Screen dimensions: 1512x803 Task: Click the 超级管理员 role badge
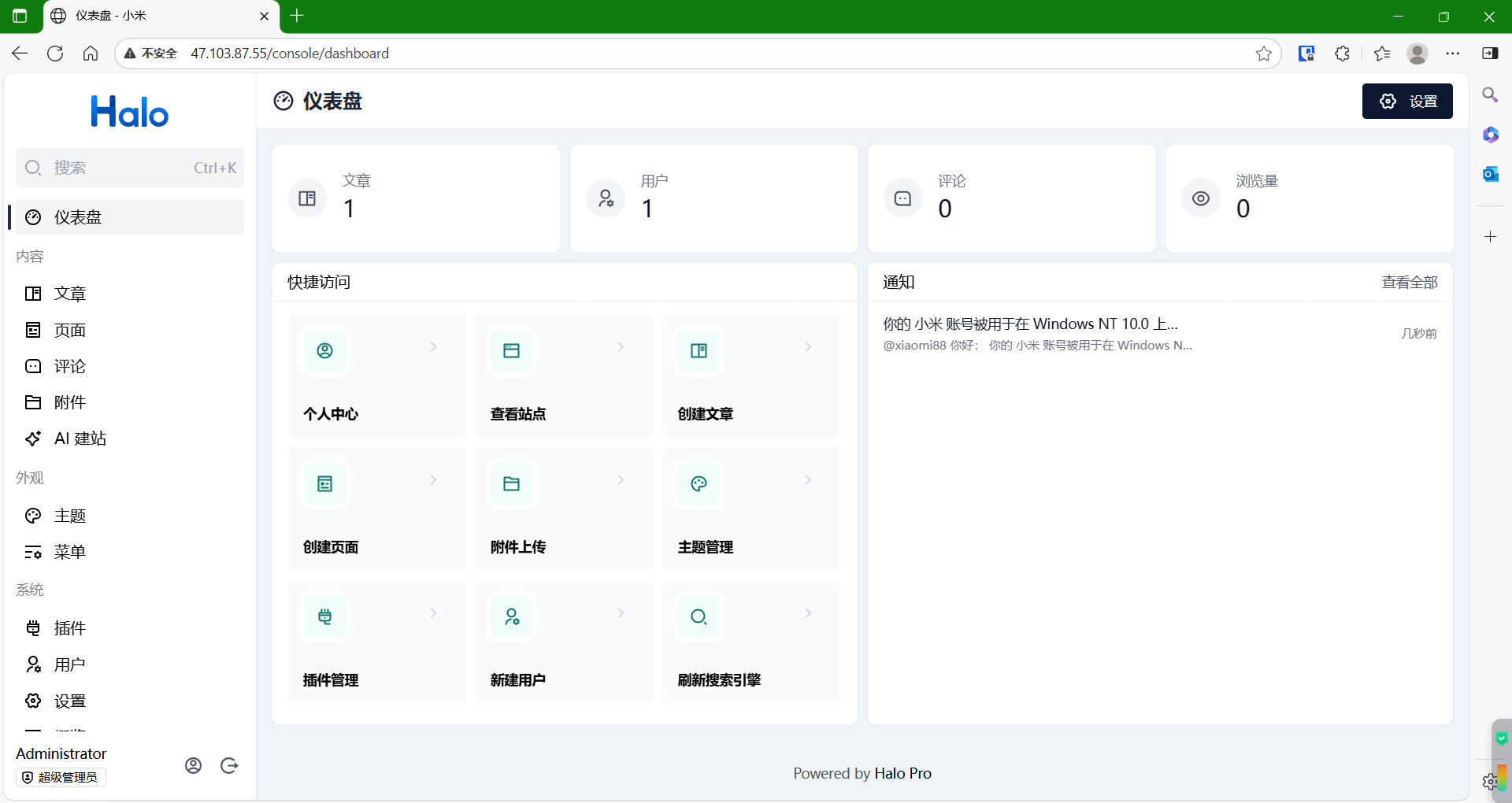click(61, 777)
